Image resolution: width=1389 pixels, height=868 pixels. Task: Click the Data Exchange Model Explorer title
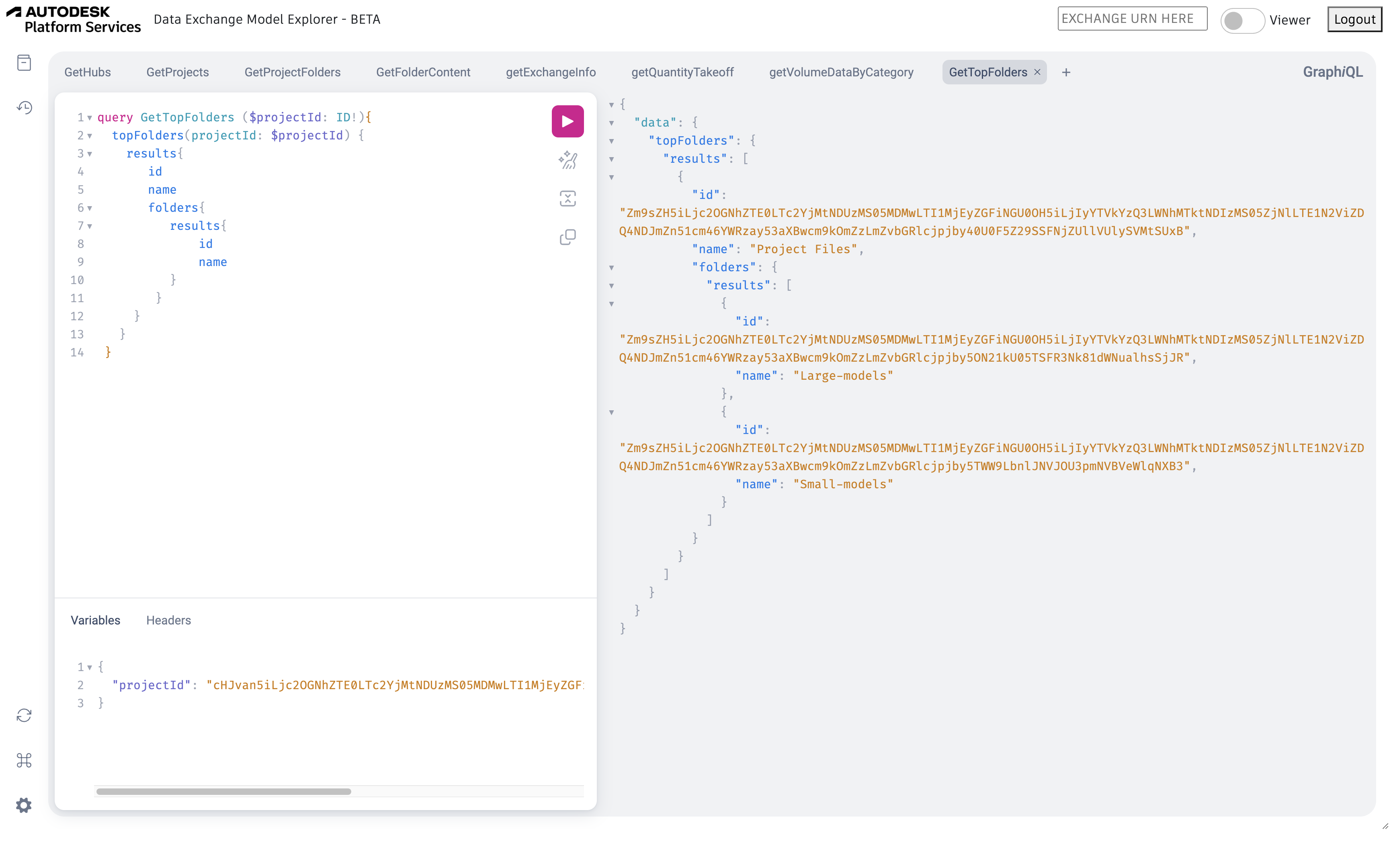[x=267, y=20]
